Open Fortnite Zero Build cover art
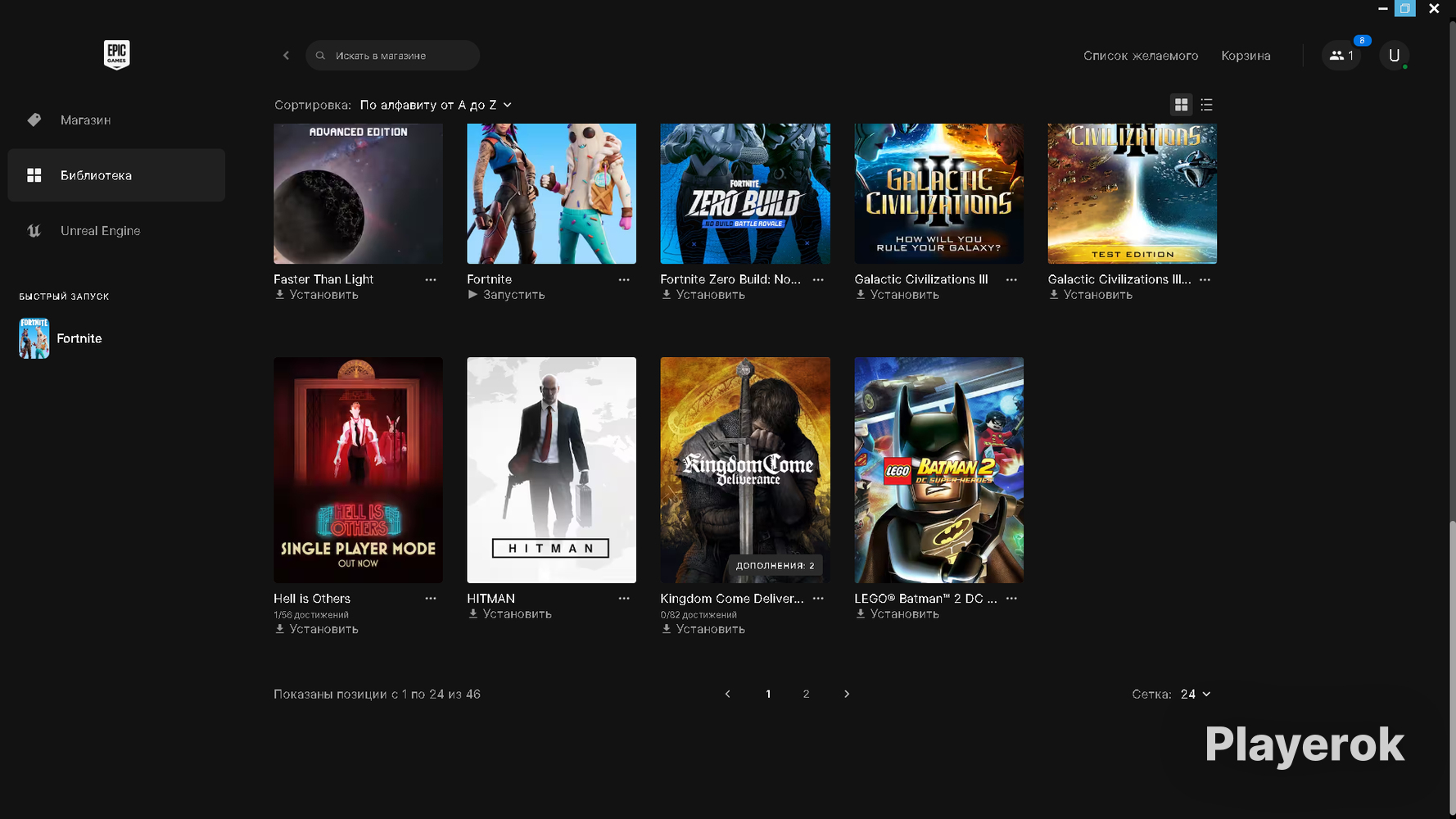The width and height of the screenshot is (1456, 819). click(745, 193)
